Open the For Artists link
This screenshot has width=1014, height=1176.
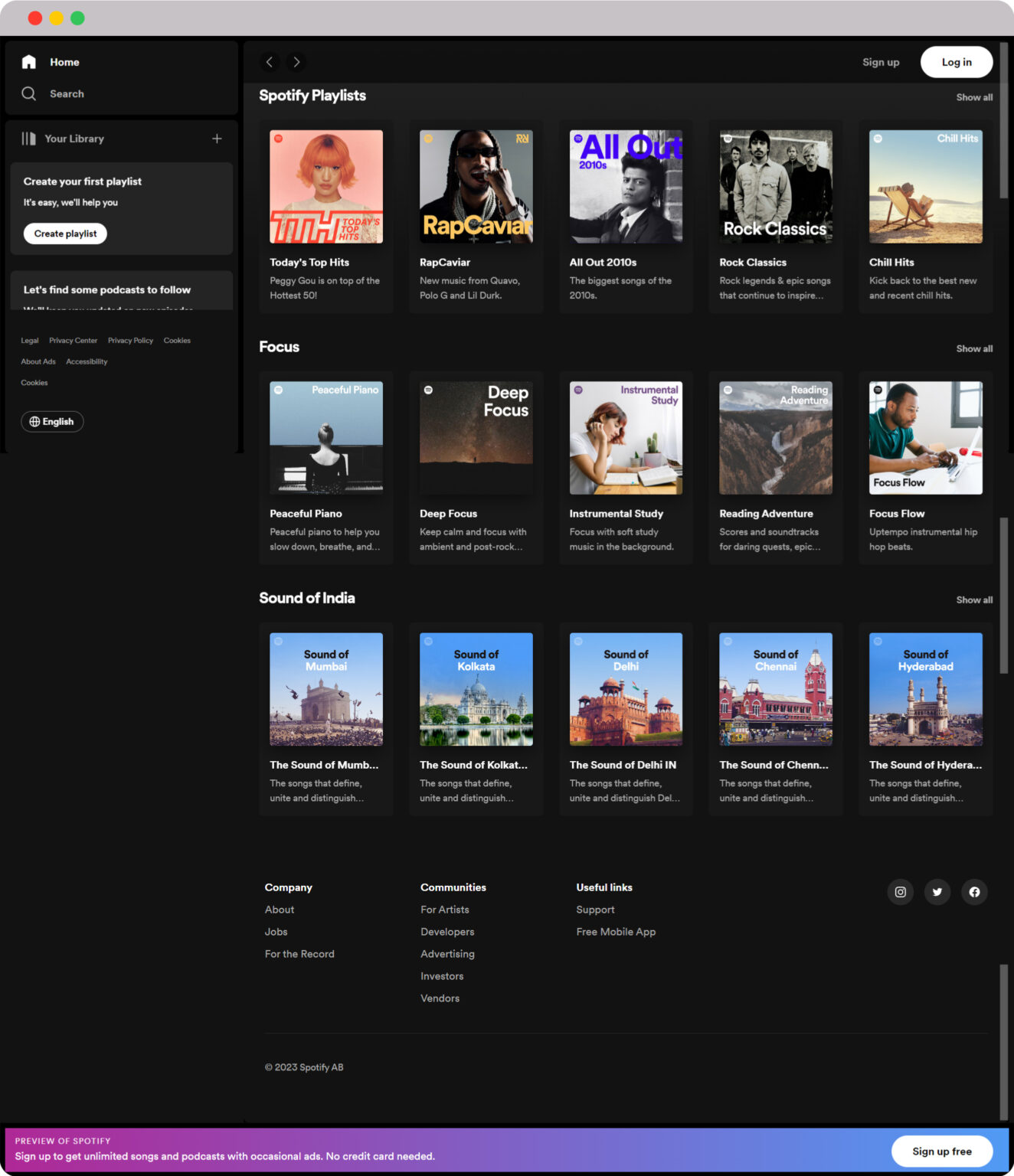(445, 910)
